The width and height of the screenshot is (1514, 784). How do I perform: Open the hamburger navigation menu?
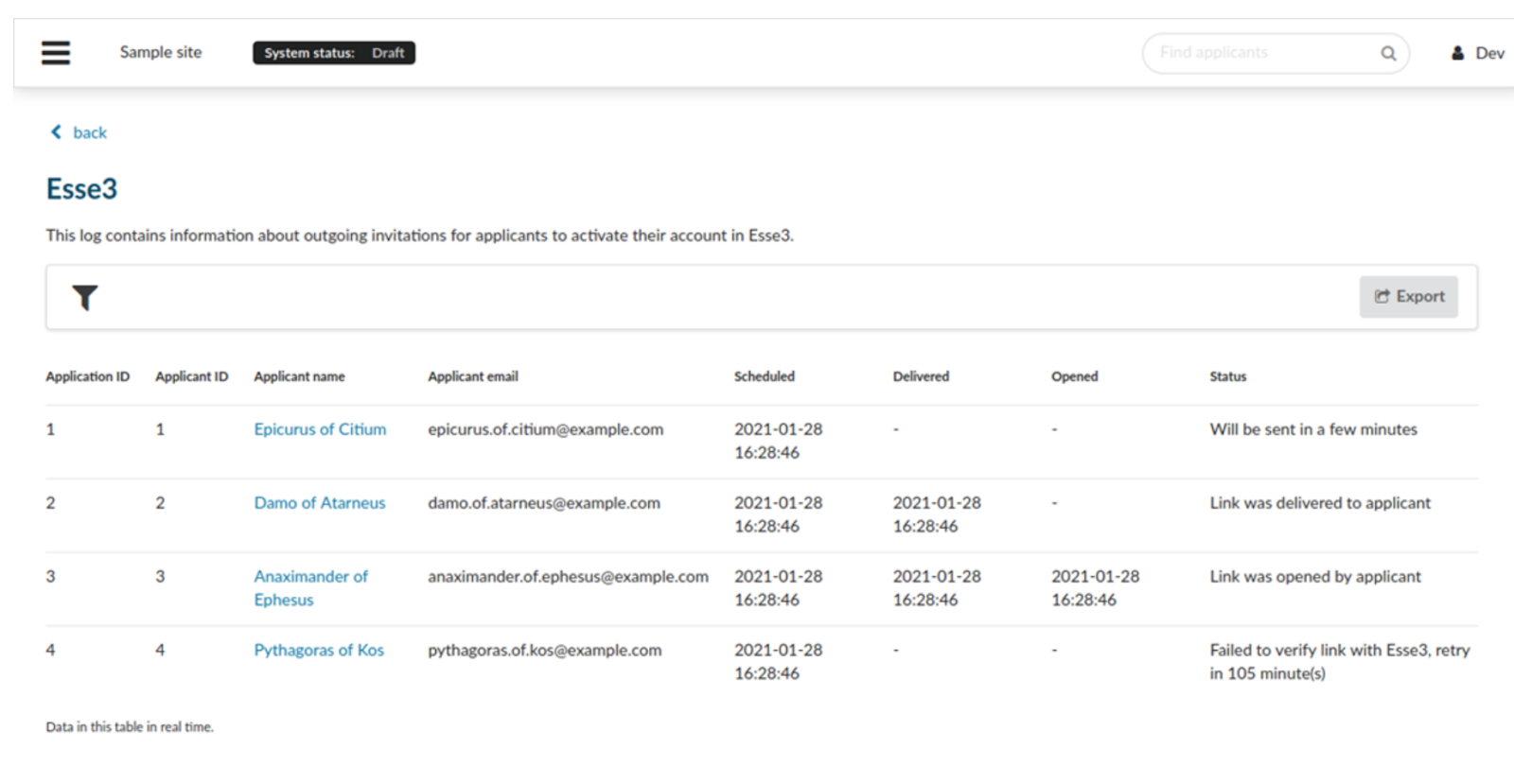(x=56, y=53)
